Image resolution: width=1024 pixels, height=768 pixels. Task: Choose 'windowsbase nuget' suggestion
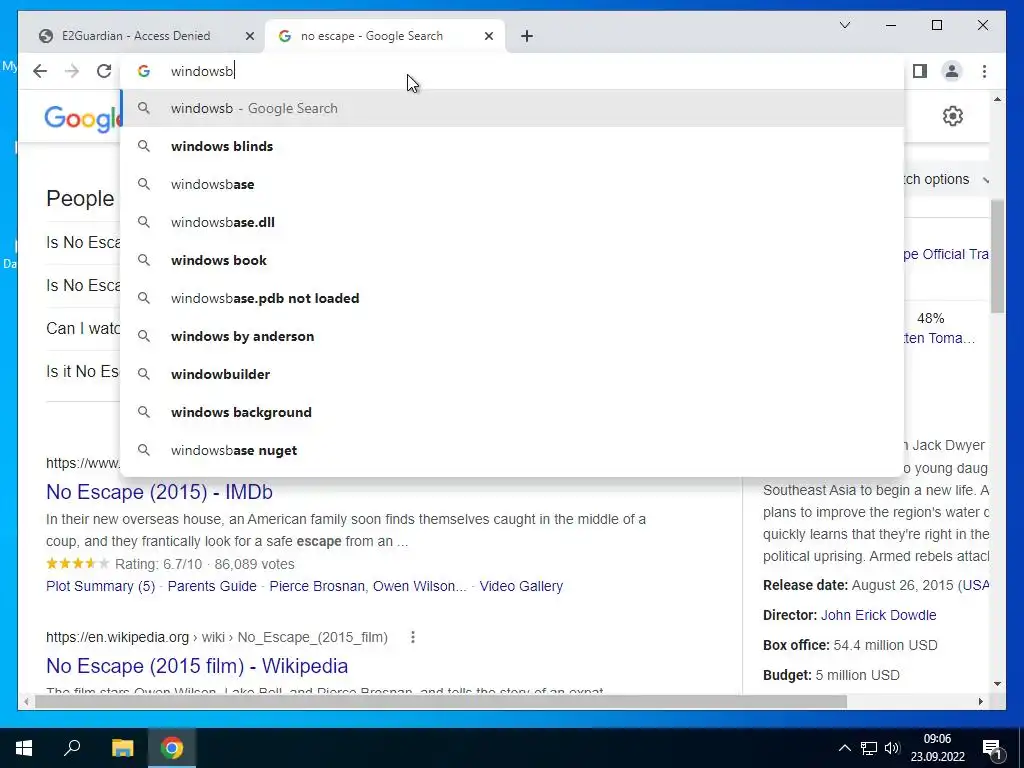coord(513,451)
